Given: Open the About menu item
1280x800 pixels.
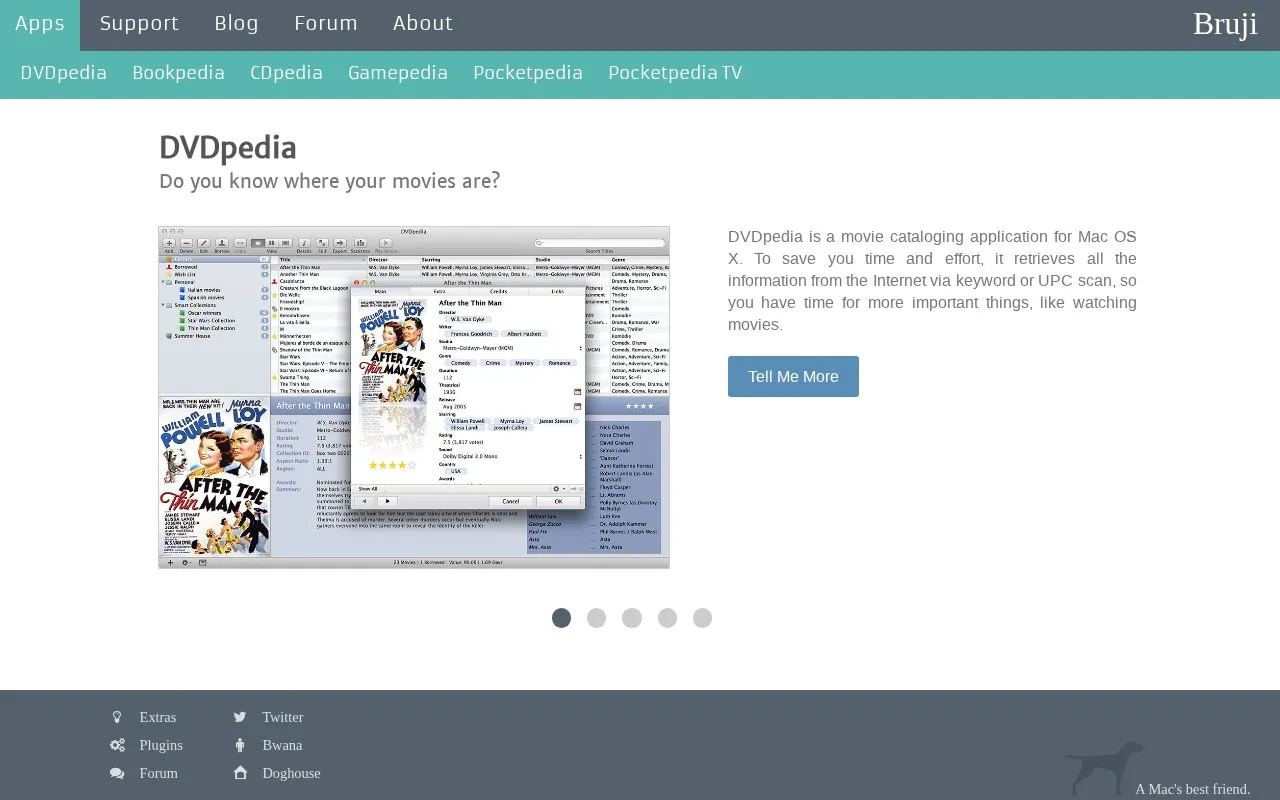Looking at the screenshot, I should 423,24.
